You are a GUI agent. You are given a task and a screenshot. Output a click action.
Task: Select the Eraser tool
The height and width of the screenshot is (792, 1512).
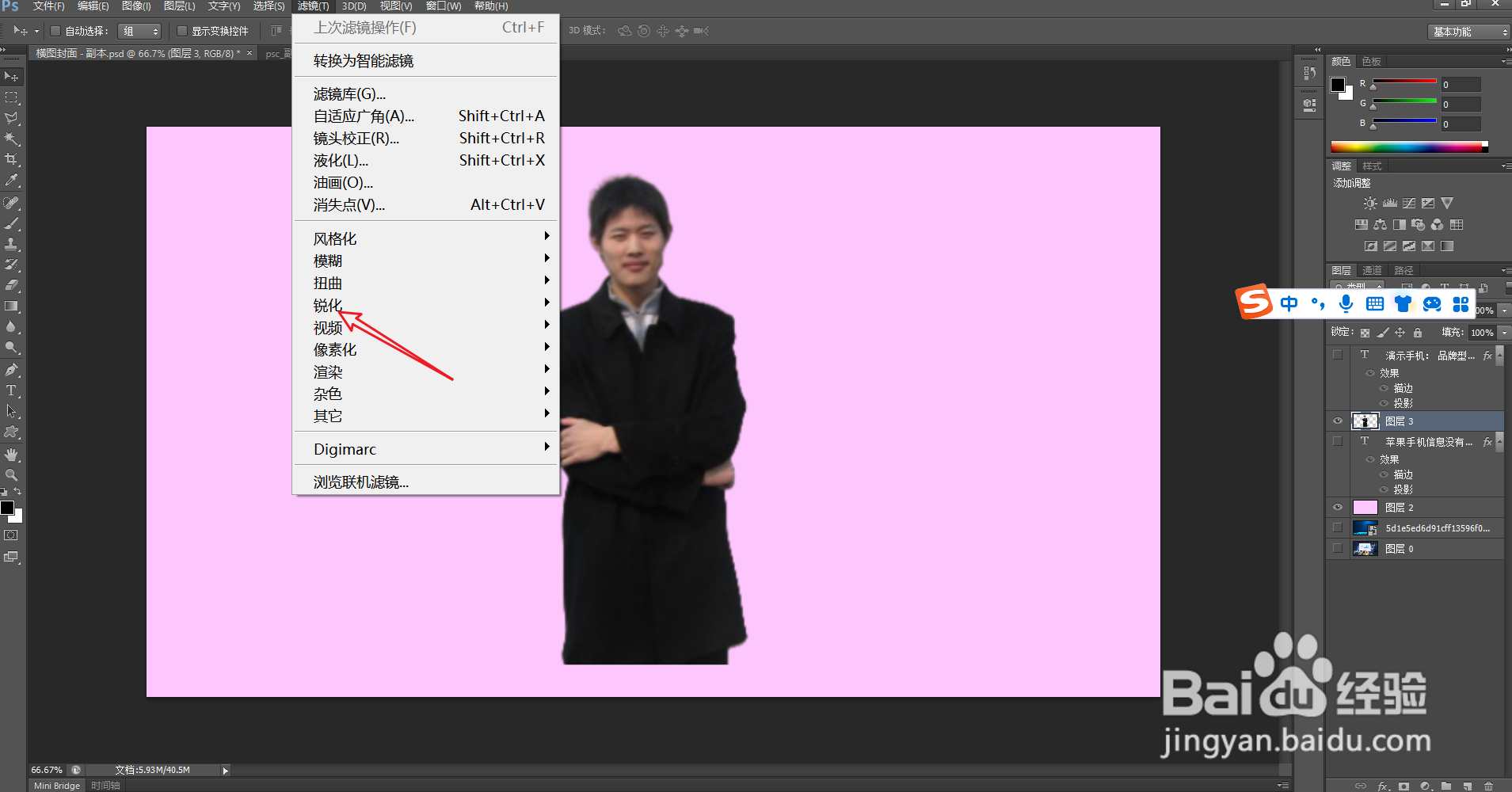(12, 285)
